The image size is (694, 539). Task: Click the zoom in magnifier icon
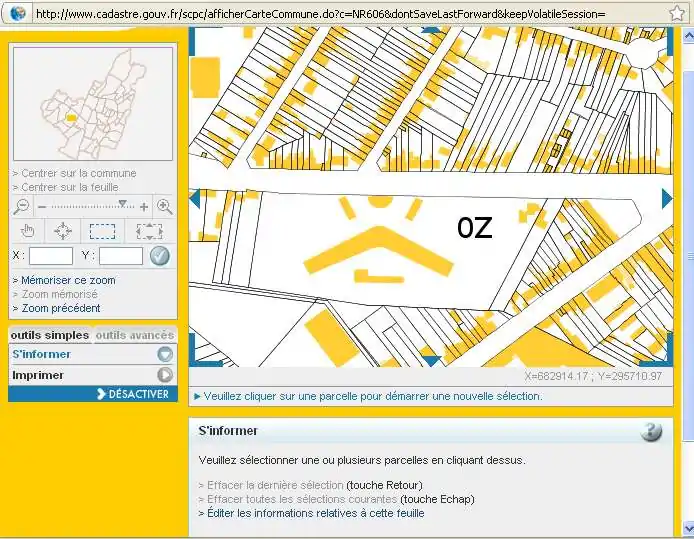pos(165,207)
